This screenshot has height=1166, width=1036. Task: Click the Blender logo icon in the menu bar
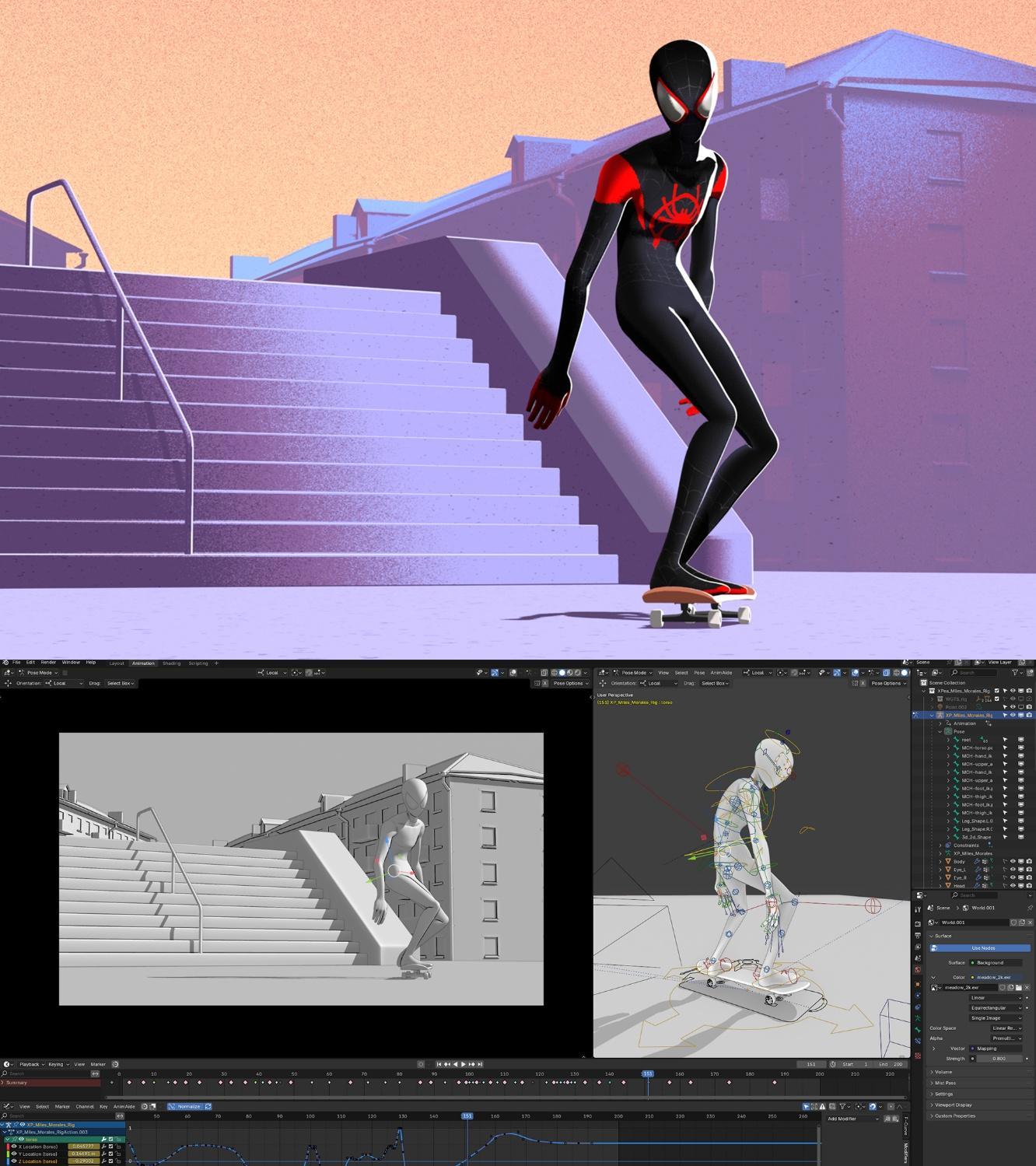pyautogui.click(x=5, y=663)
